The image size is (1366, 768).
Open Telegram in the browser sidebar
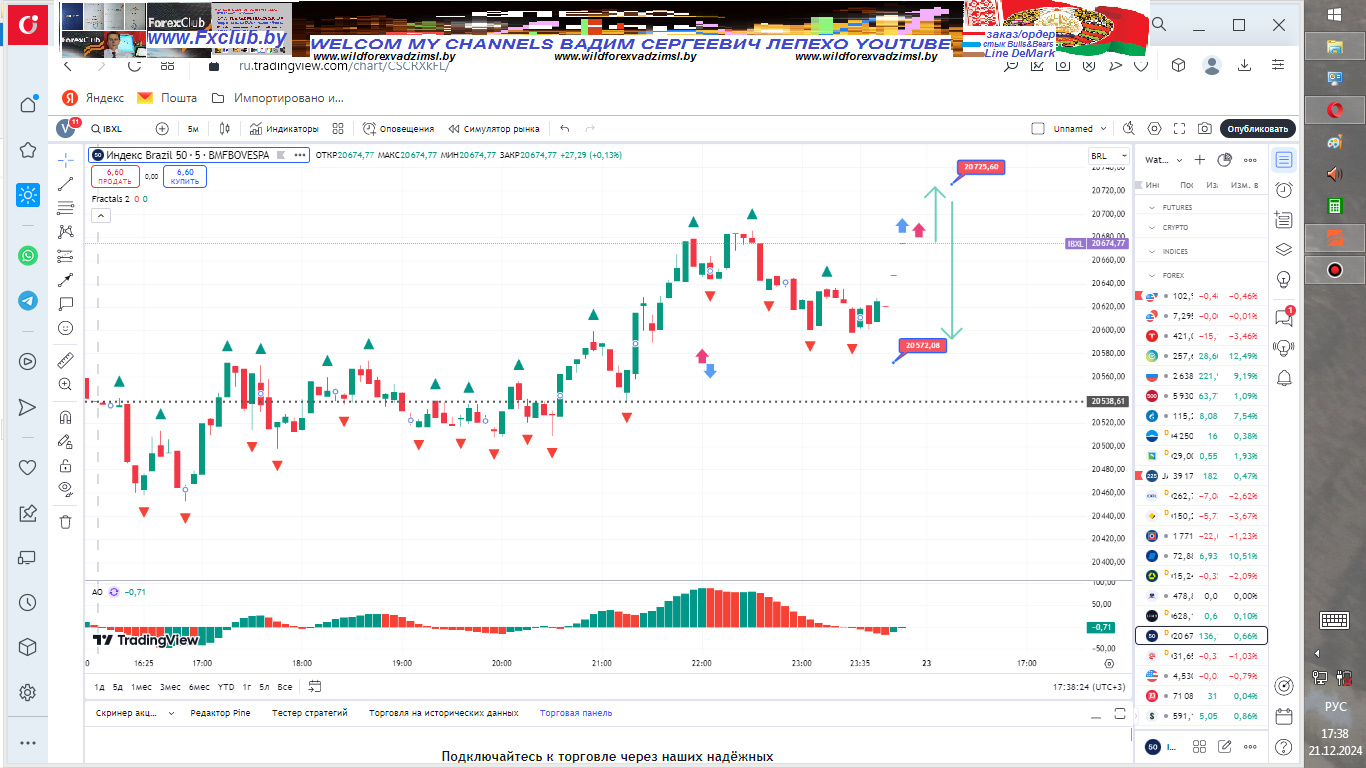point(28,301)
